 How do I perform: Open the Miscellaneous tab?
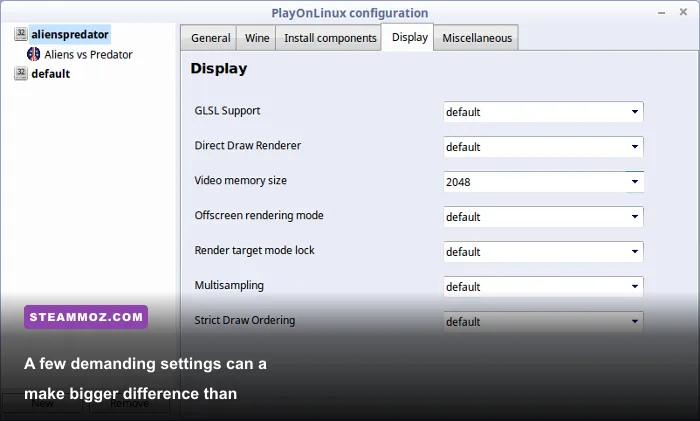coord(477,38)
